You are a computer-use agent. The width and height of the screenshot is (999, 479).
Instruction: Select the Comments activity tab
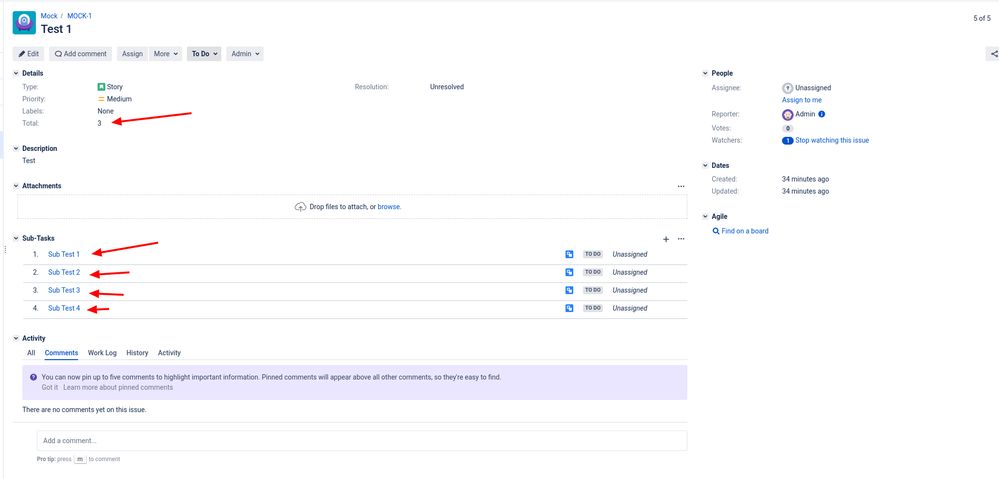point(61,353)
